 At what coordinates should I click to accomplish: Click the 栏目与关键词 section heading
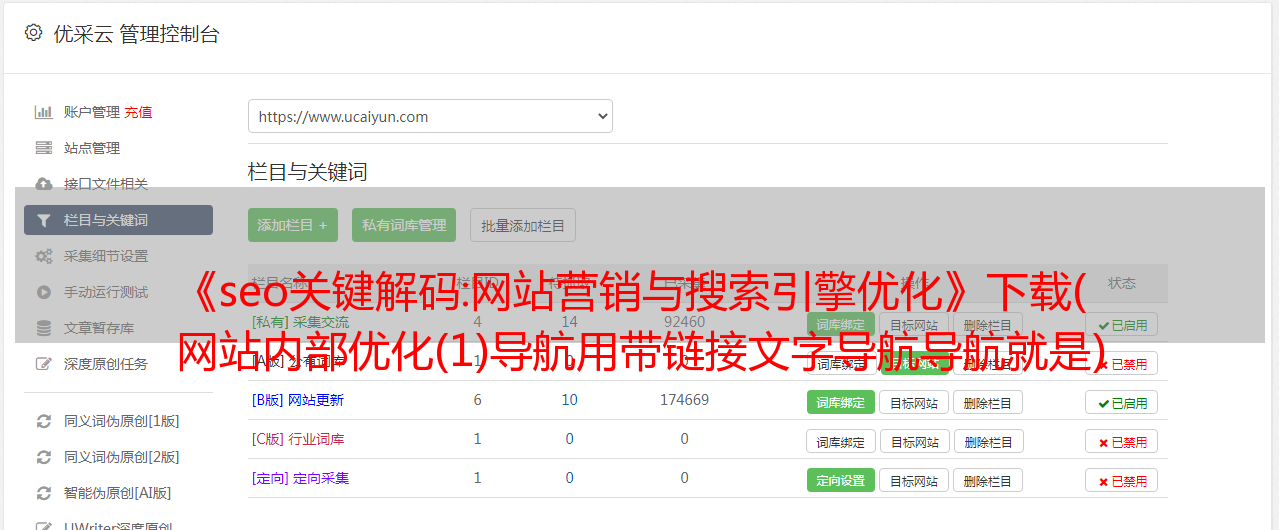(x=307, y=172)
